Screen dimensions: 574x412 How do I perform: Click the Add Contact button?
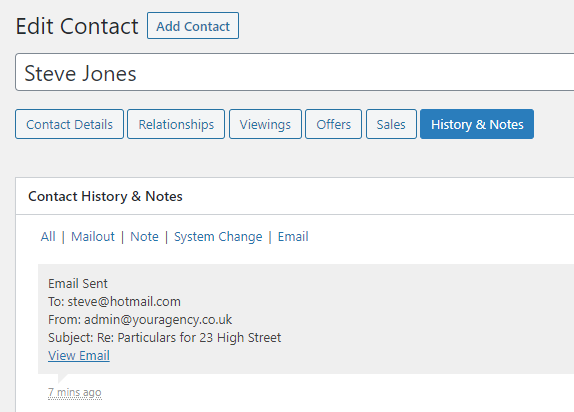193,26
